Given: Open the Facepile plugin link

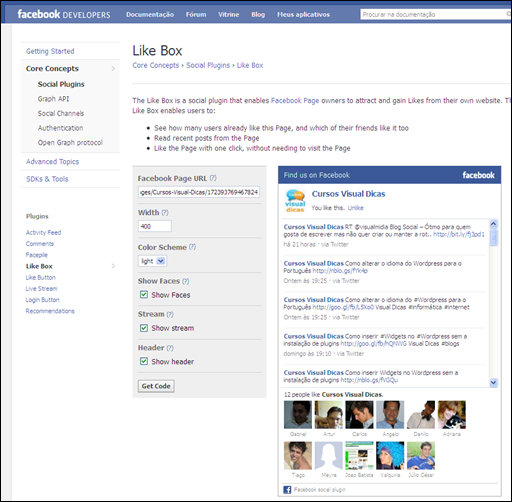Looking at the screenshot, I should pos(37,255).
